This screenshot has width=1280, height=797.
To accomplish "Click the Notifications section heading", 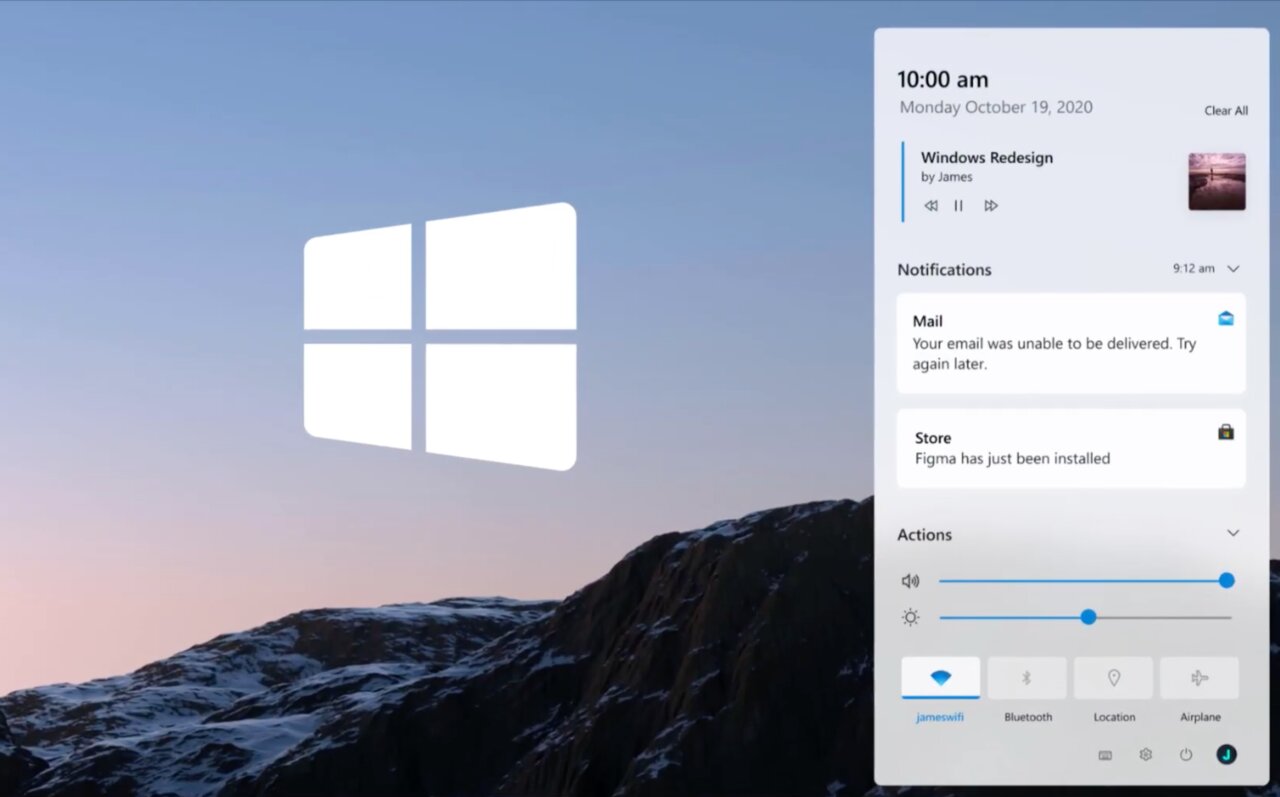I will tap(944, 270).
